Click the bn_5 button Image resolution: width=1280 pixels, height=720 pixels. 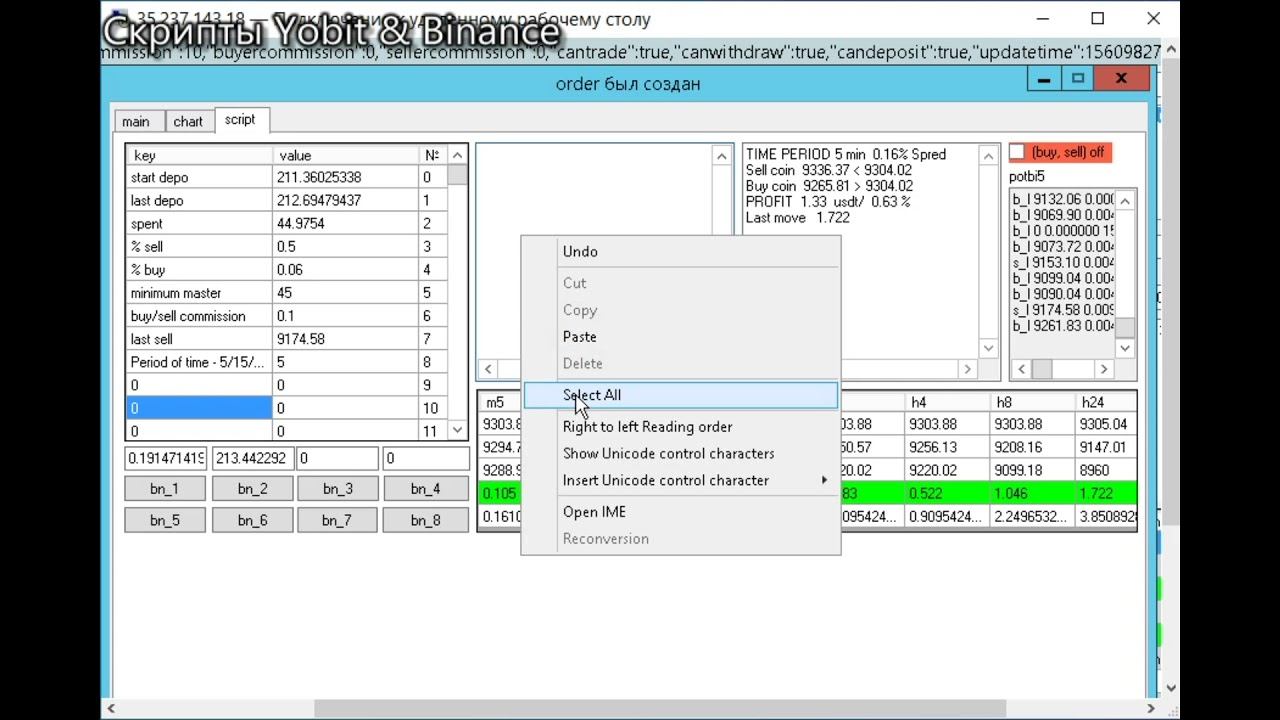[165, 520]
